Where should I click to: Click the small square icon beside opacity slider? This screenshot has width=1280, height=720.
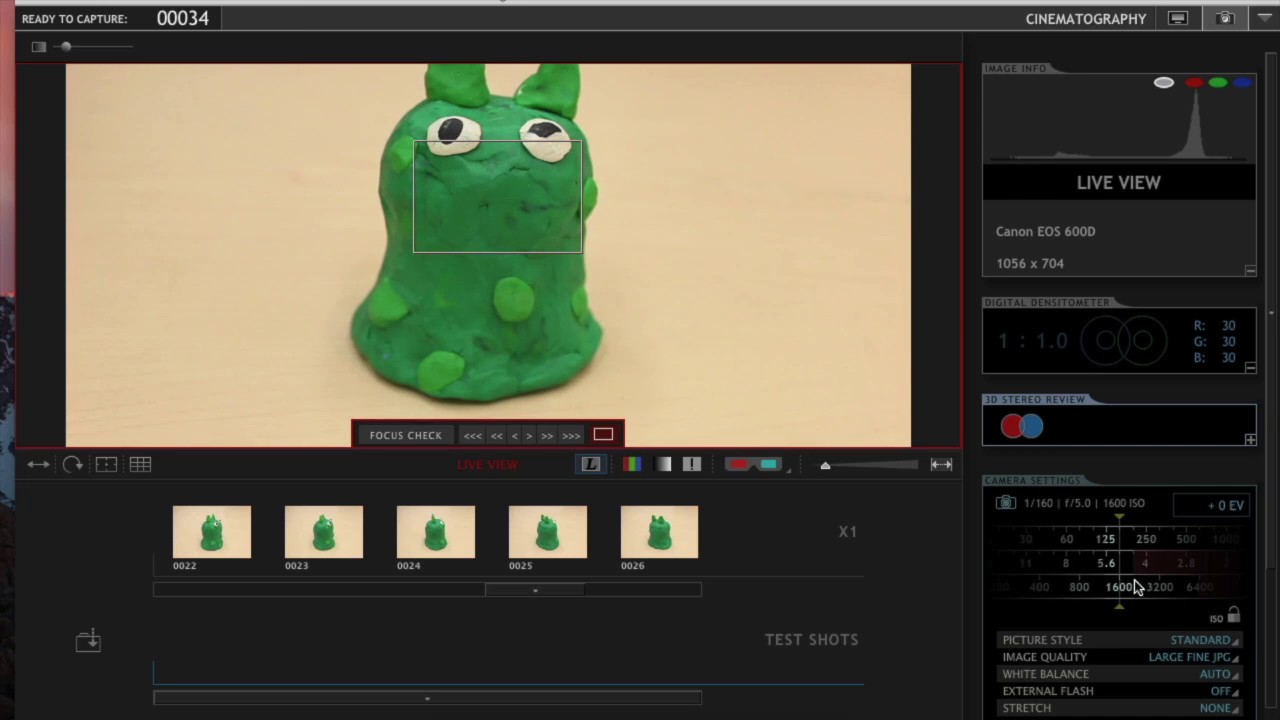coord(39,46)
